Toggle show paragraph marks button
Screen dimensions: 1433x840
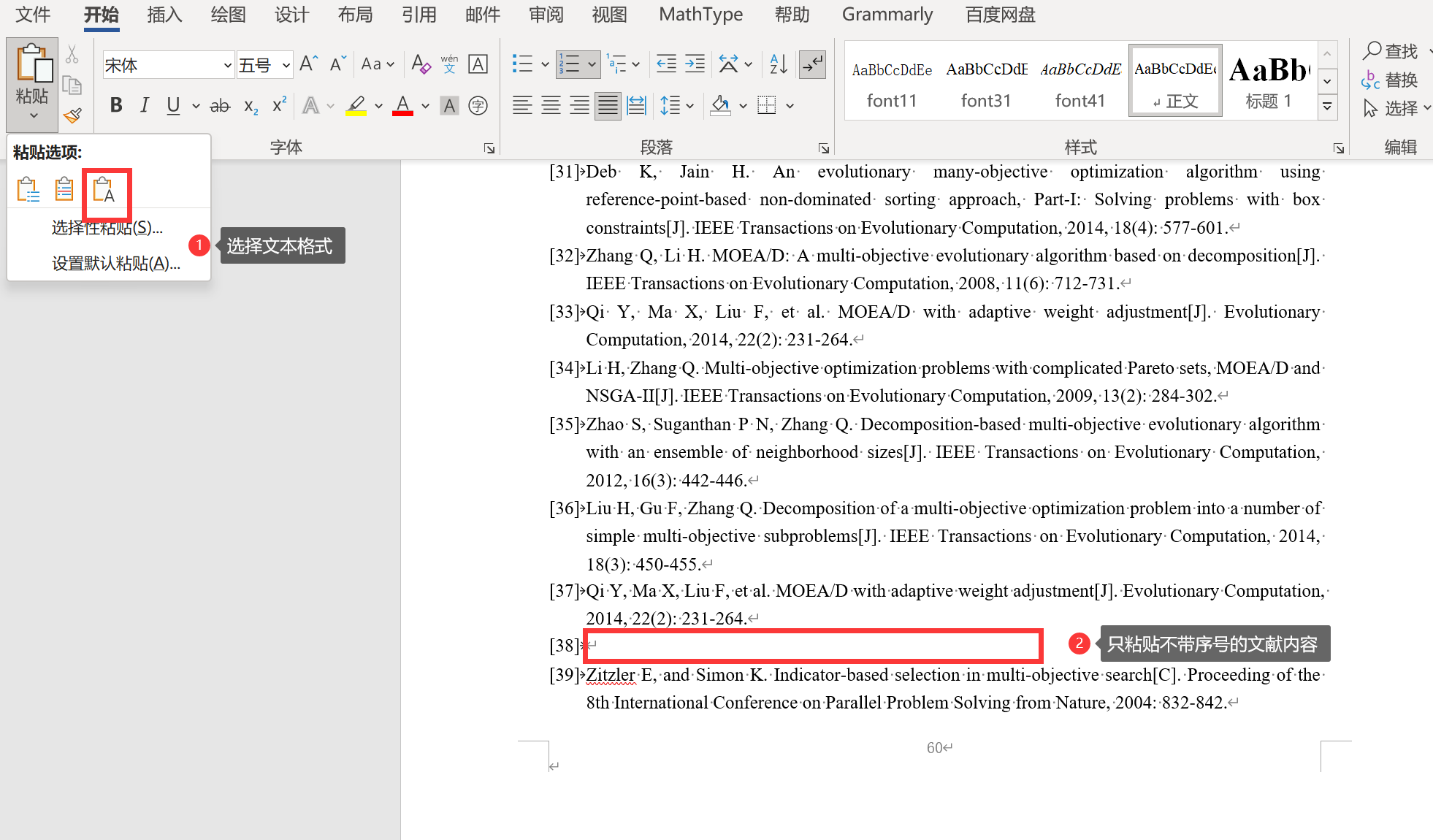812,64
